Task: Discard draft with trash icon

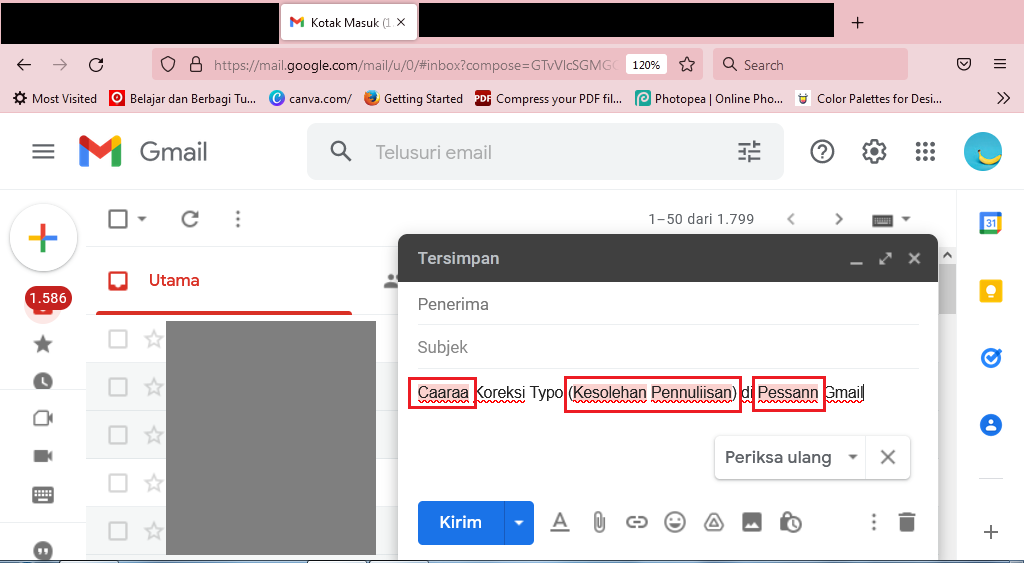Action: pyautogui.click(x=906, y=522)
